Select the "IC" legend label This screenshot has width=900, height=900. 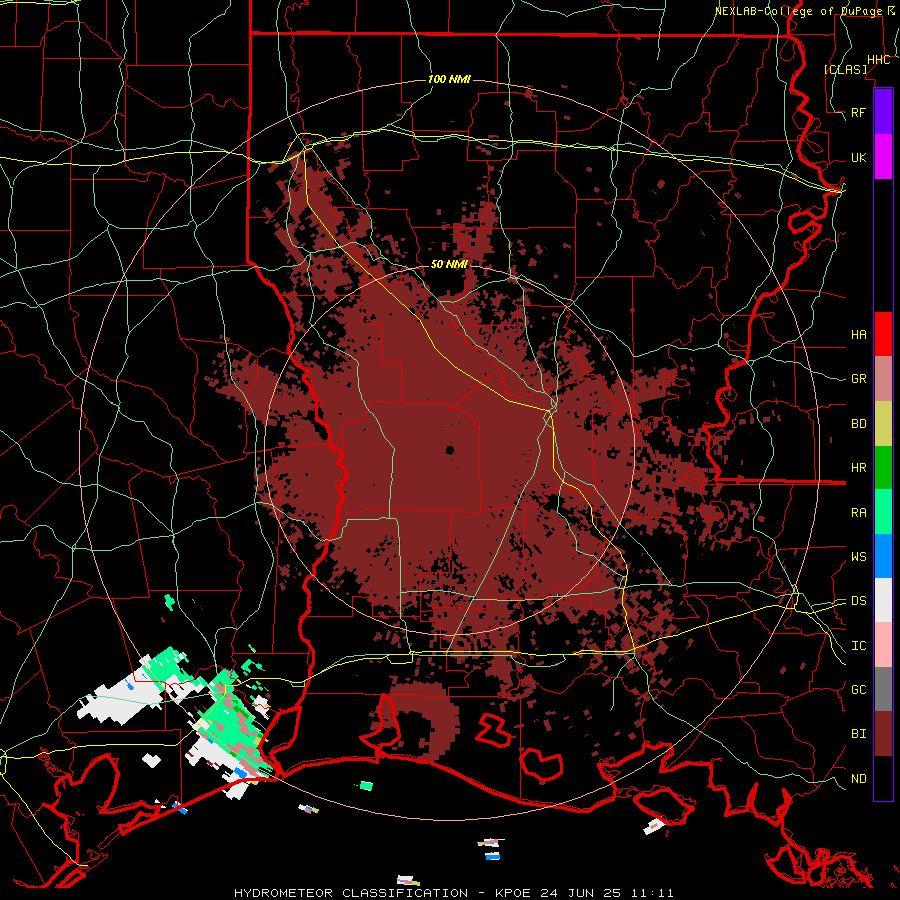(x=858, y=646)
